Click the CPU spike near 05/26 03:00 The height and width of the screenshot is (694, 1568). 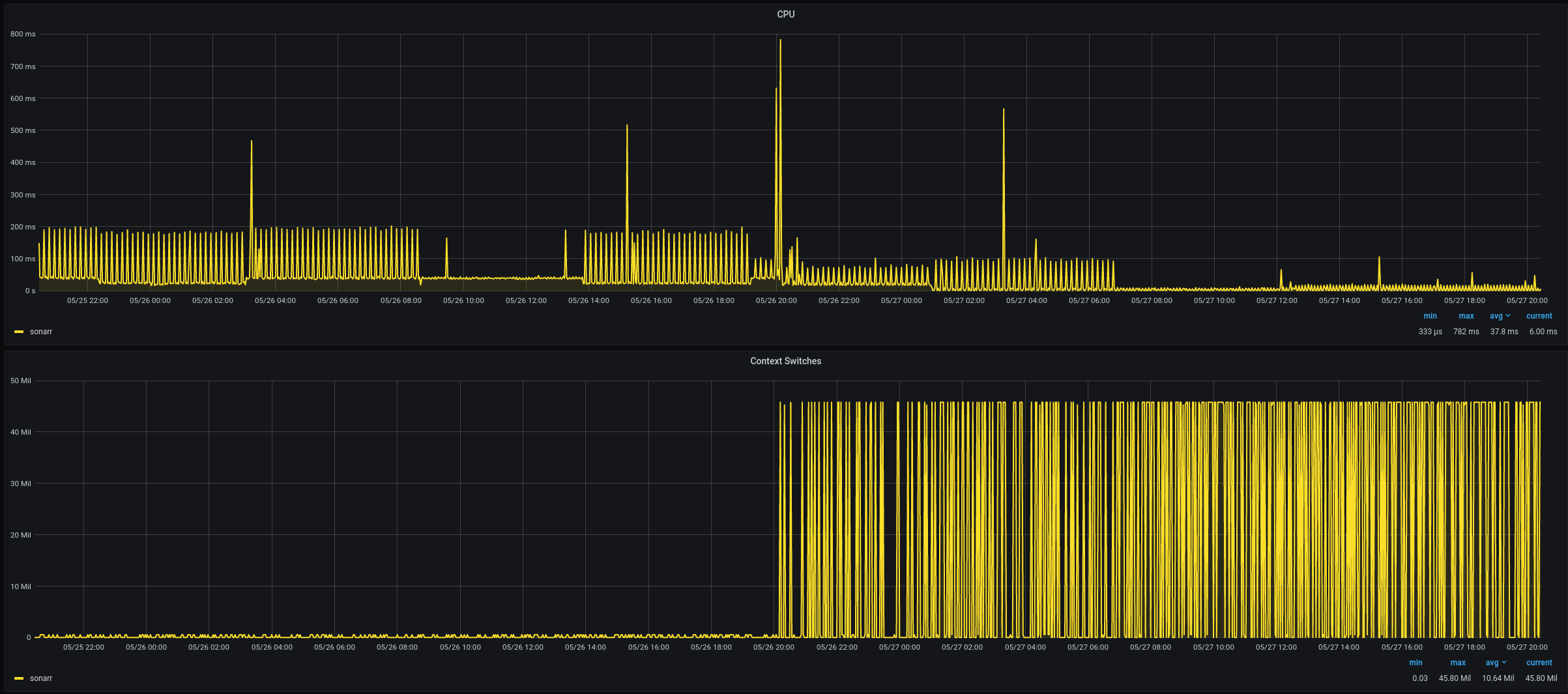(252, 141)
